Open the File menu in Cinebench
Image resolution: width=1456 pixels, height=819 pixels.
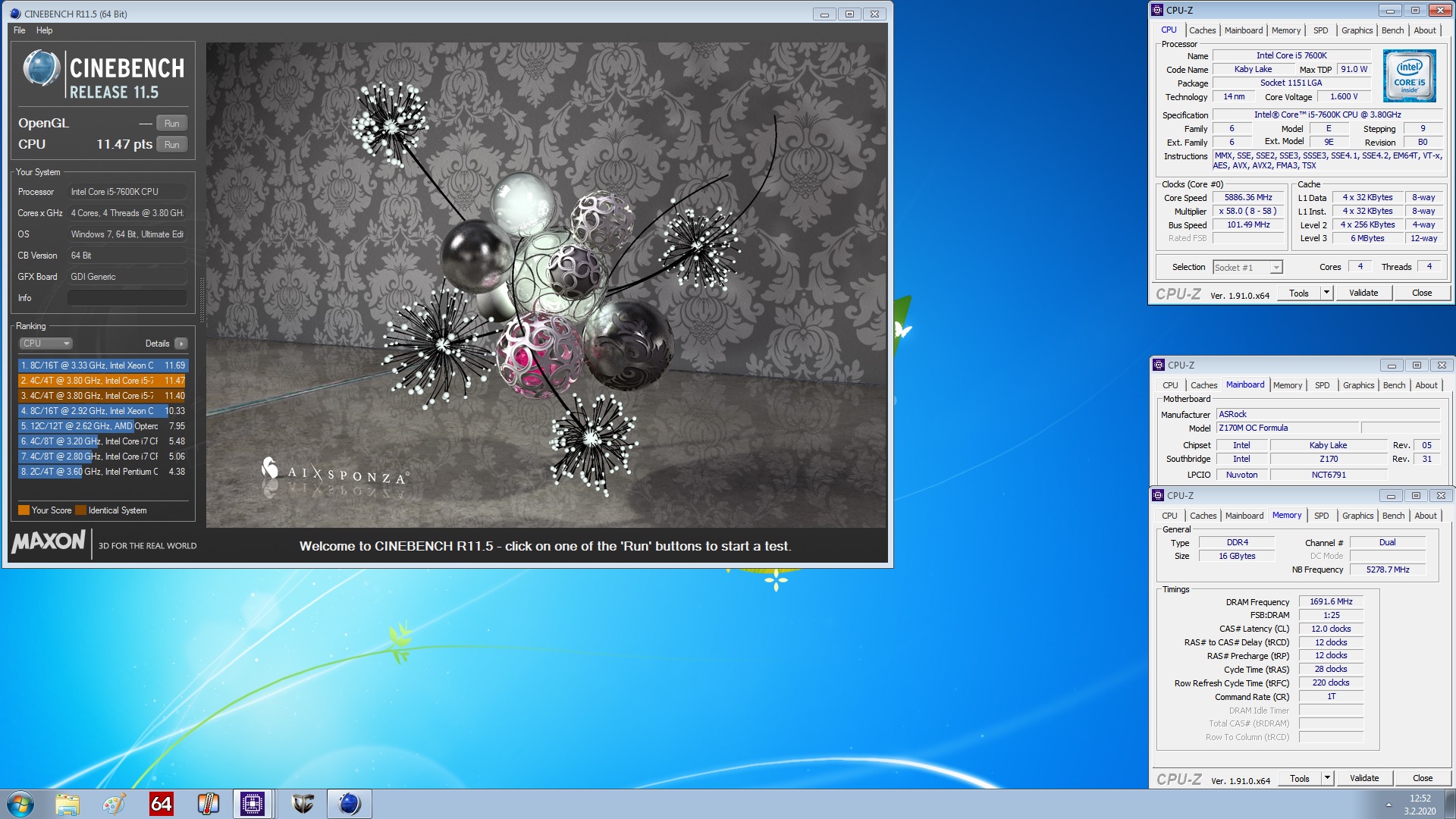20,30
